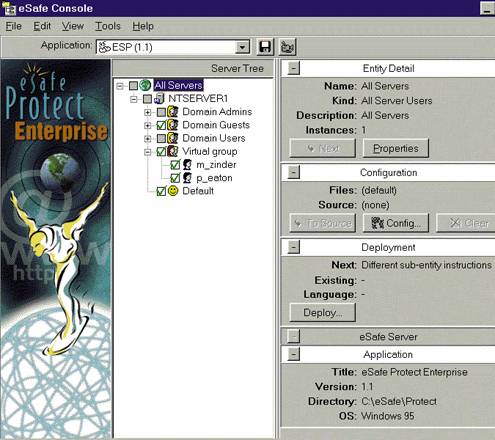Click the Clear button
Viewport: 495px width, 440px height.
pos(466,223)
